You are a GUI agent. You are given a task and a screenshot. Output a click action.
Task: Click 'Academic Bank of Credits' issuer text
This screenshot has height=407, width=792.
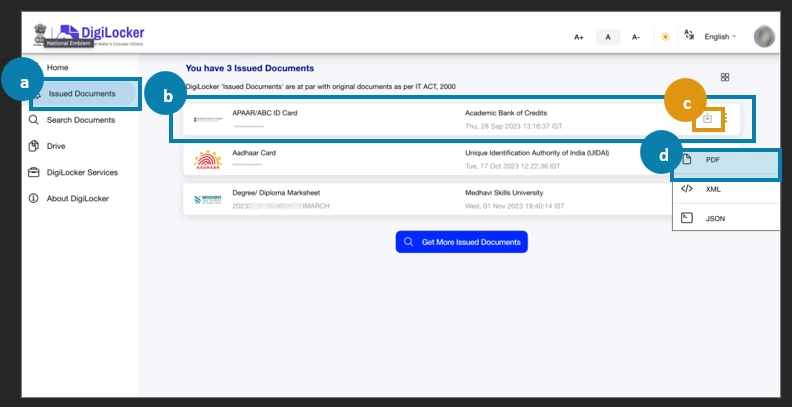[506, 113]
